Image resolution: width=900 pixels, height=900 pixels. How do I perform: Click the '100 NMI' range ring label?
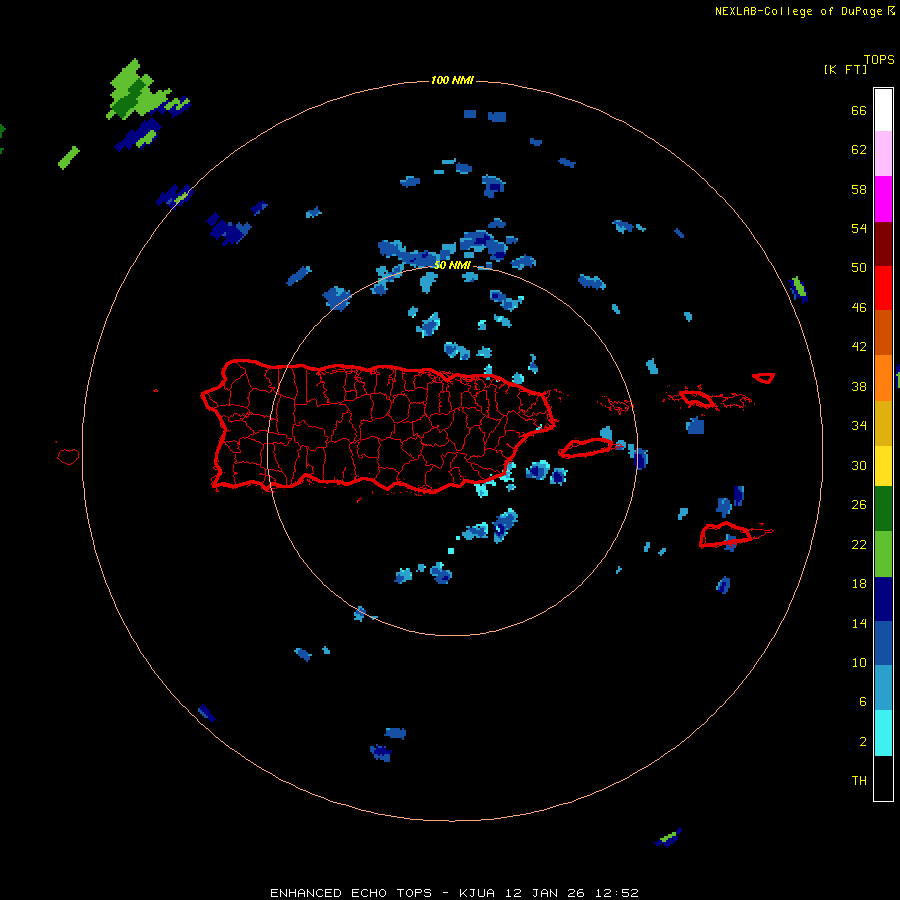pyautogui.click(x=452, y=80)
